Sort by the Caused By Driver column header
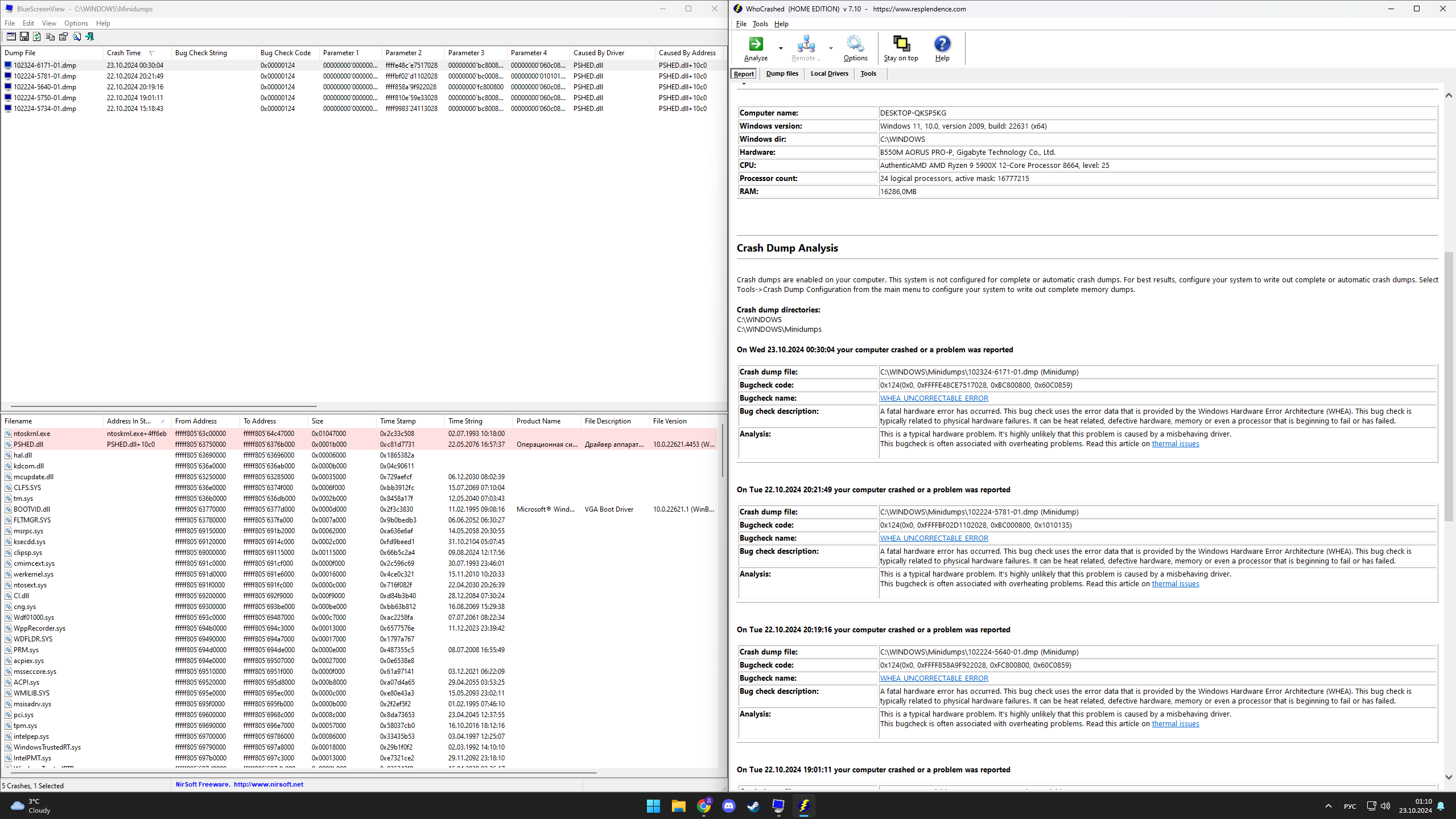The image size is (1456, 819). pos(612,53)
